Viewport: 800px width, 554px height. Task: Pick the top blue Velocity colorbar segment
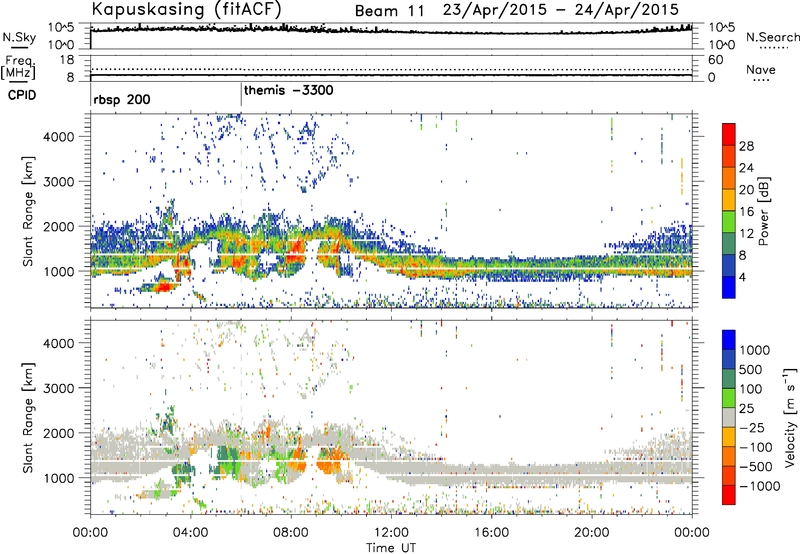729,340
